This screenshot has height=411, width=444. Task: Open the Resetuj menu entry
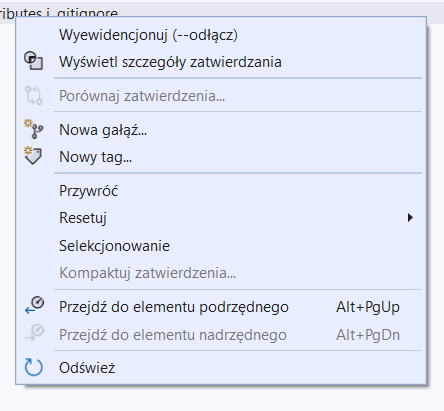[x=221, y=218]
